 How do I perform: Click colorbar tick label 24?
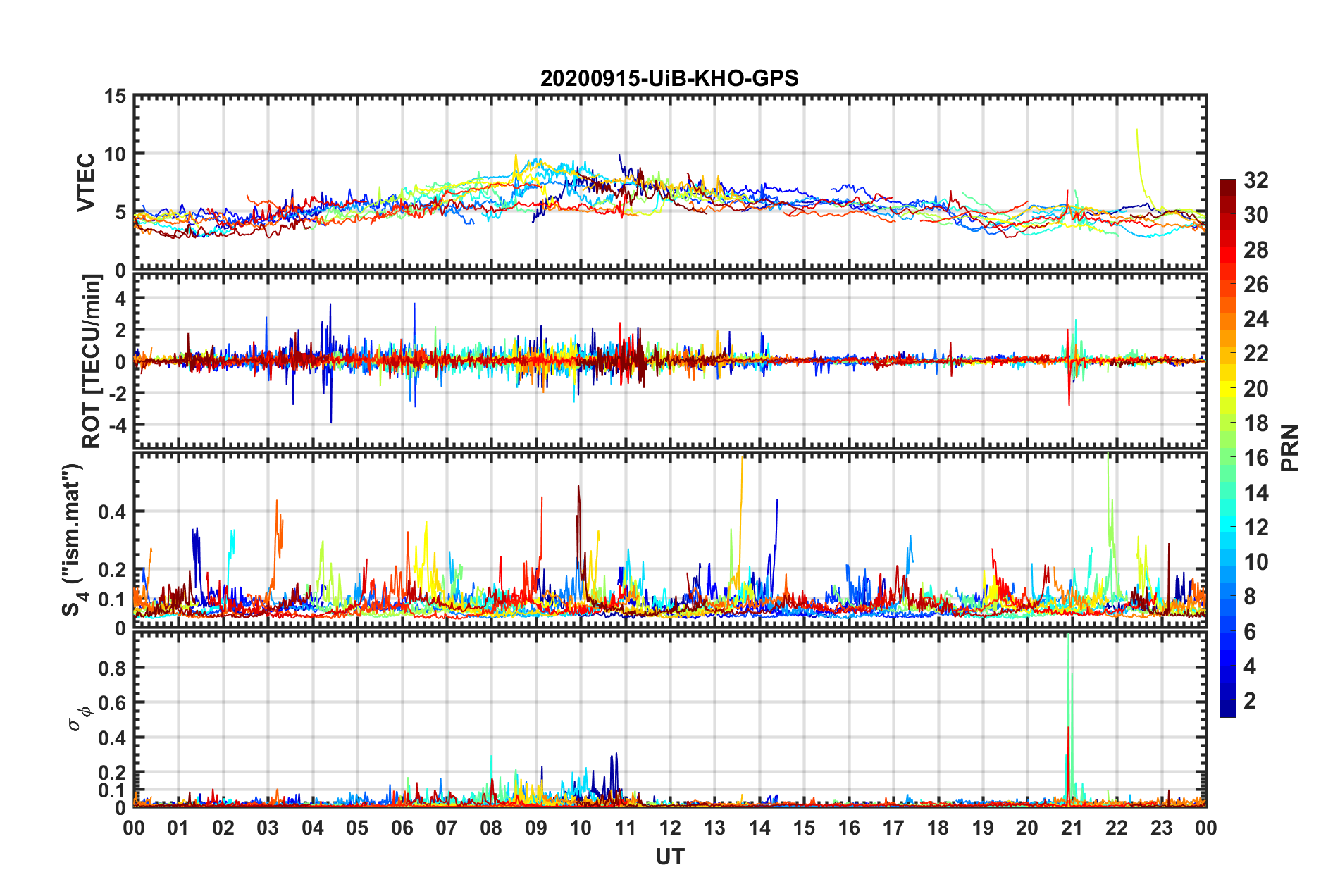(1256, 319)
